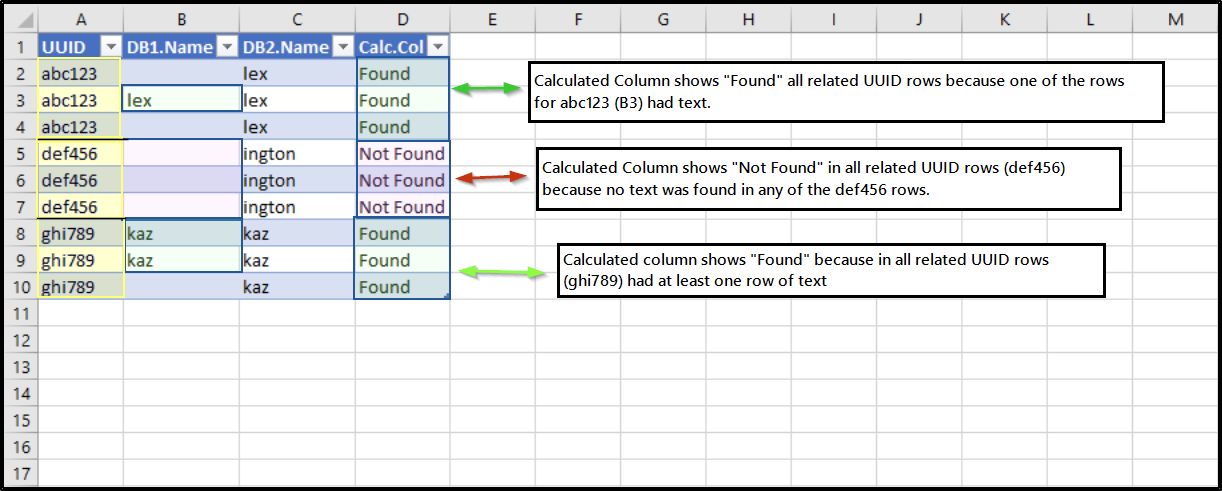
Task: Select cell D6 showing Not Found
Action: [x=403, y=181]
